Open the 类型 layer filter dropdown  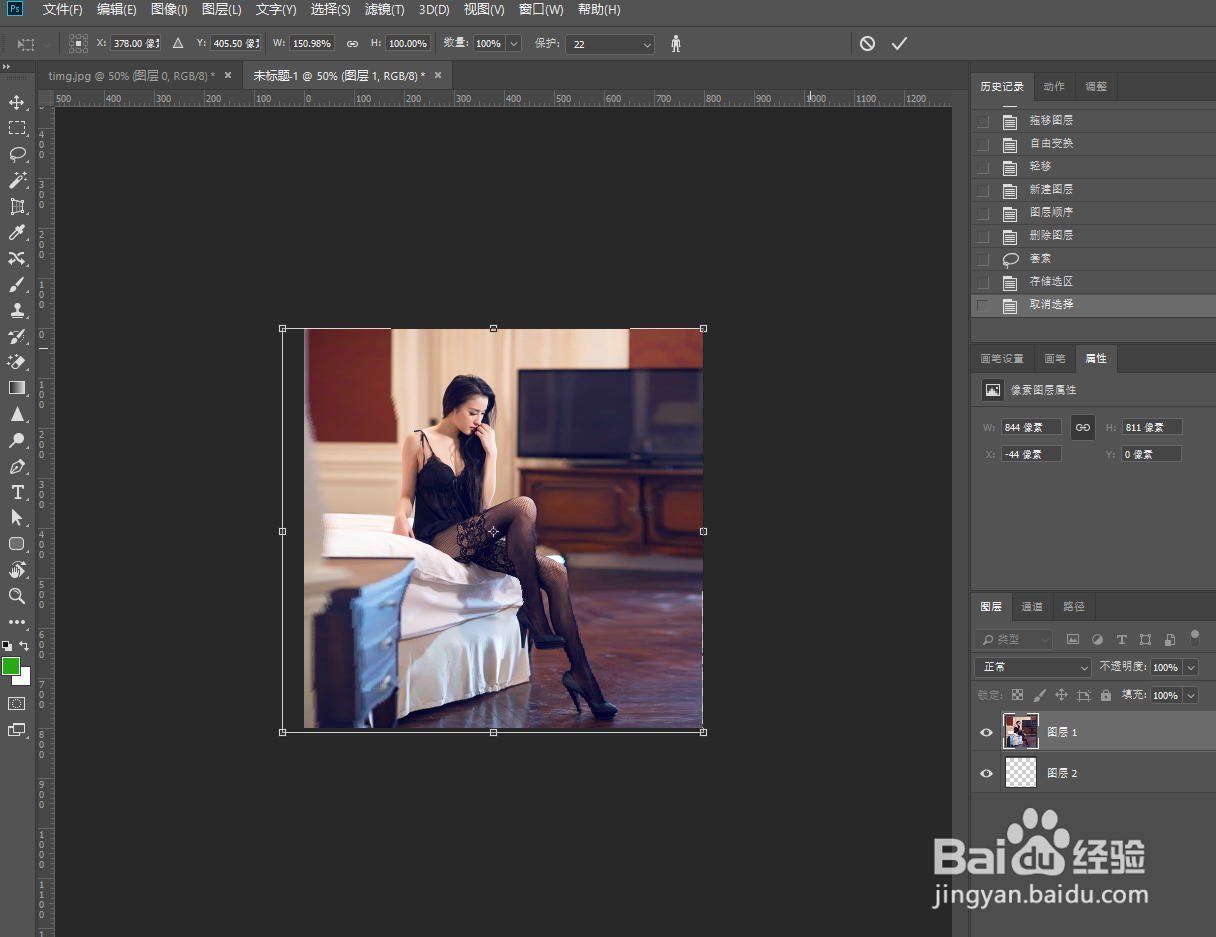1014,639
